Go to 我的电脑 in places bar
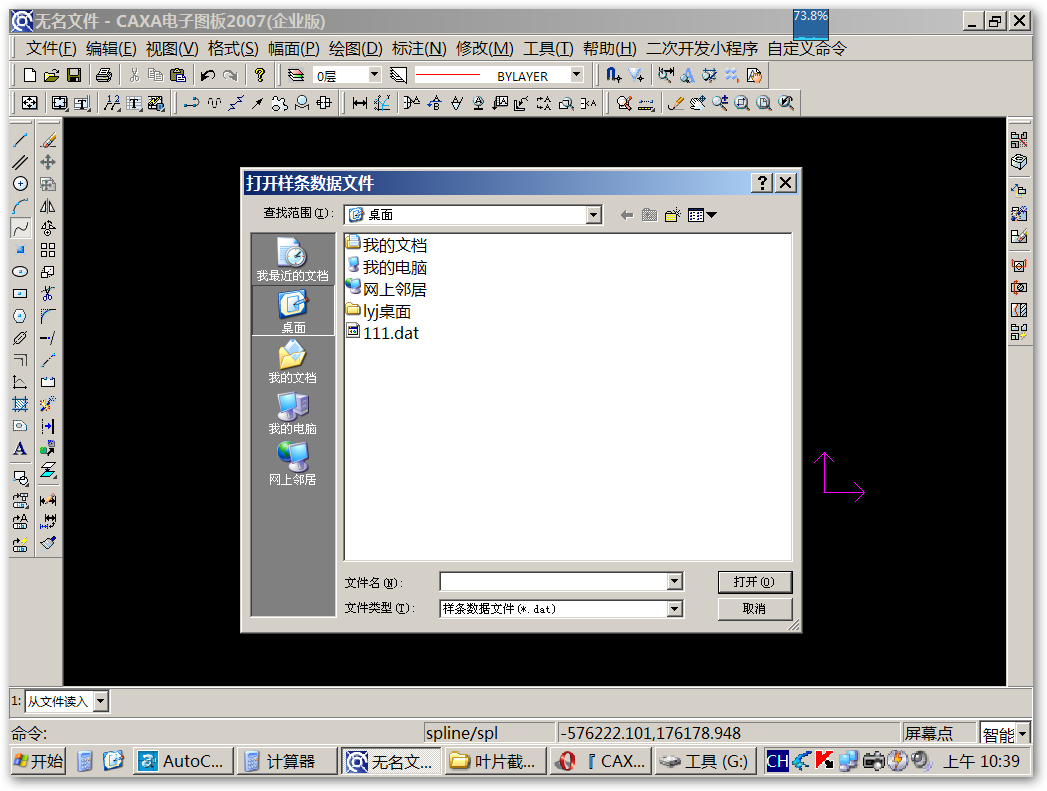Viewport: 1047px width, 791px height. [292, 413]
